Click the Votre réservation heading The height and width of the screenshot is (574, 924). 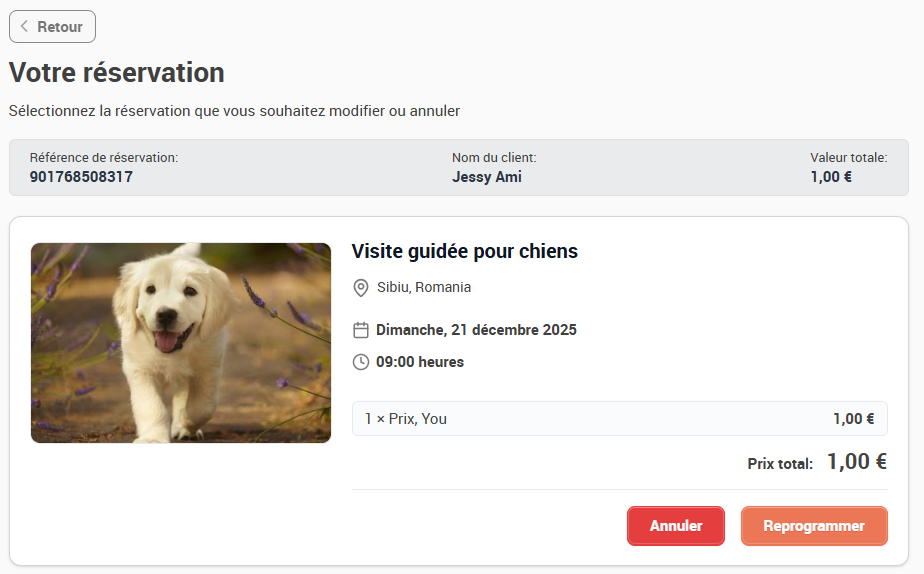117,72
